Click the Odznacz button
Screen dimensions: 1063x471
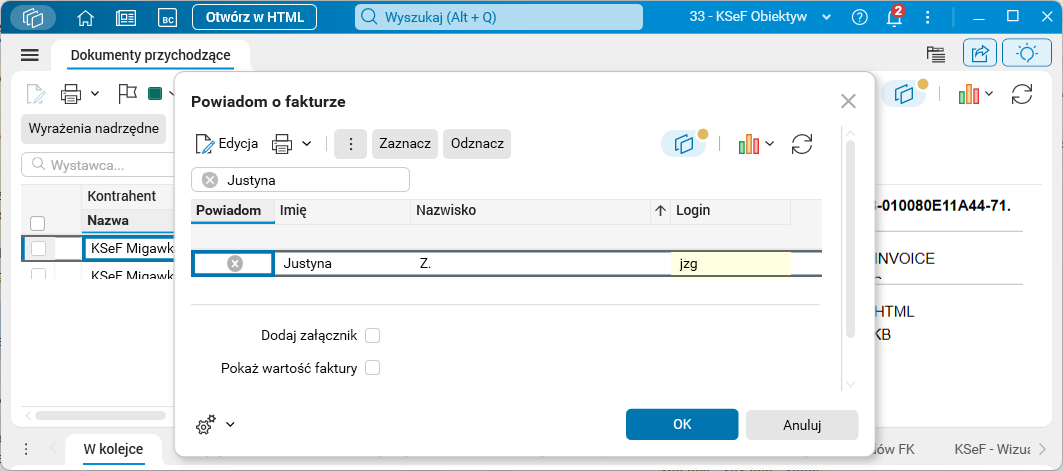477,144
